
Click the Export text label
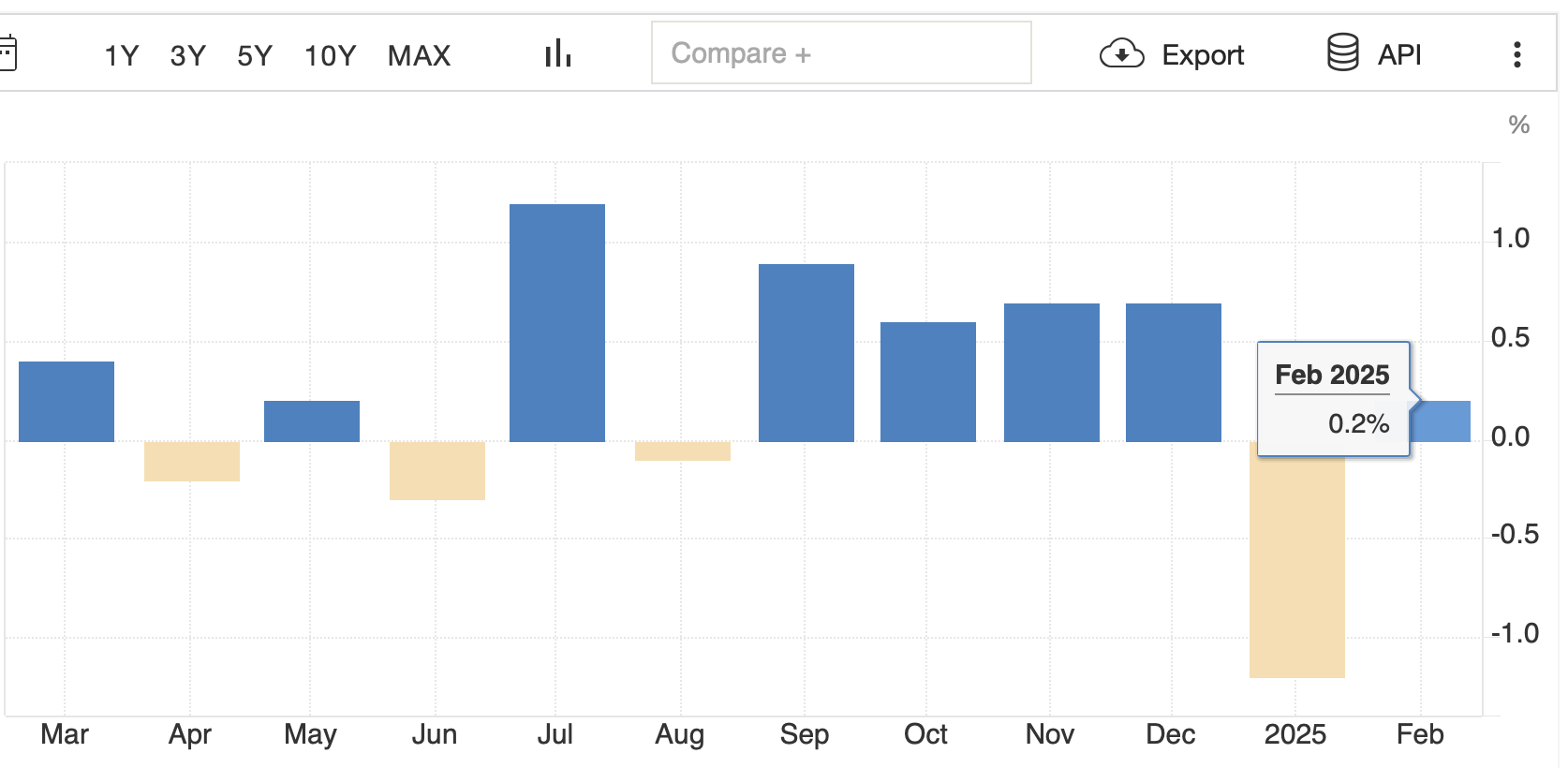pyautogui.click(x=1203, y=55)
